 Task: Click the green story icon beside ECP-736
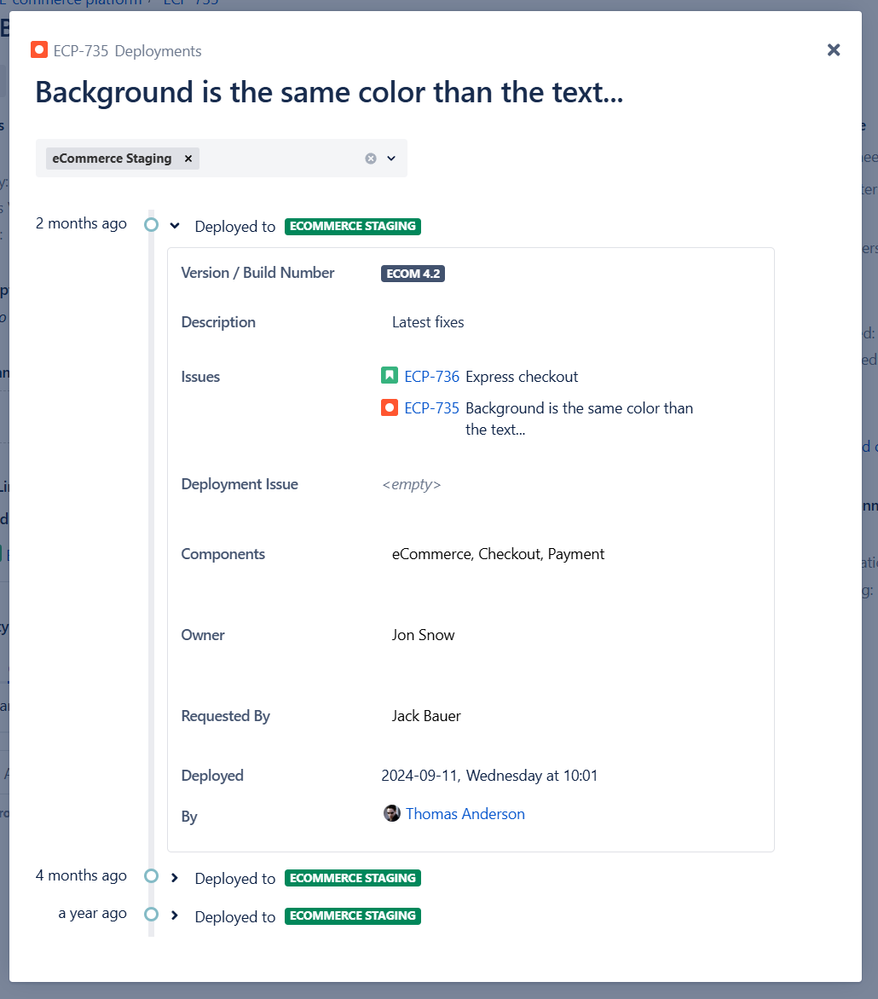click(389, 375)
